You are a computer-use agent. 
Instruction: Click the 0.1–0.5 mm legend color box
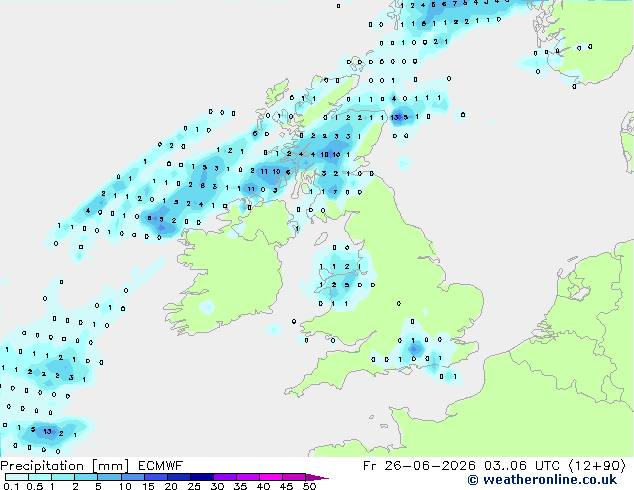17,477
